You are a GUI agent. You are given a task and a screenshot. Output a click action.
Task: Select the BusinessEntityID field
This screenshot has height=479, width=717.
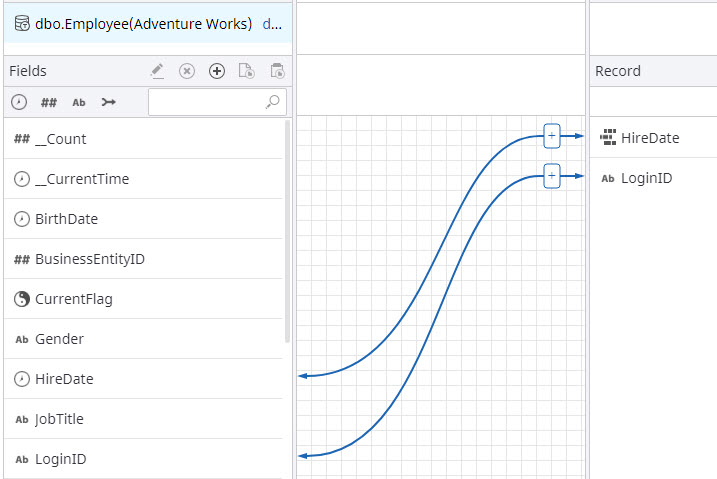coord(90,259)
